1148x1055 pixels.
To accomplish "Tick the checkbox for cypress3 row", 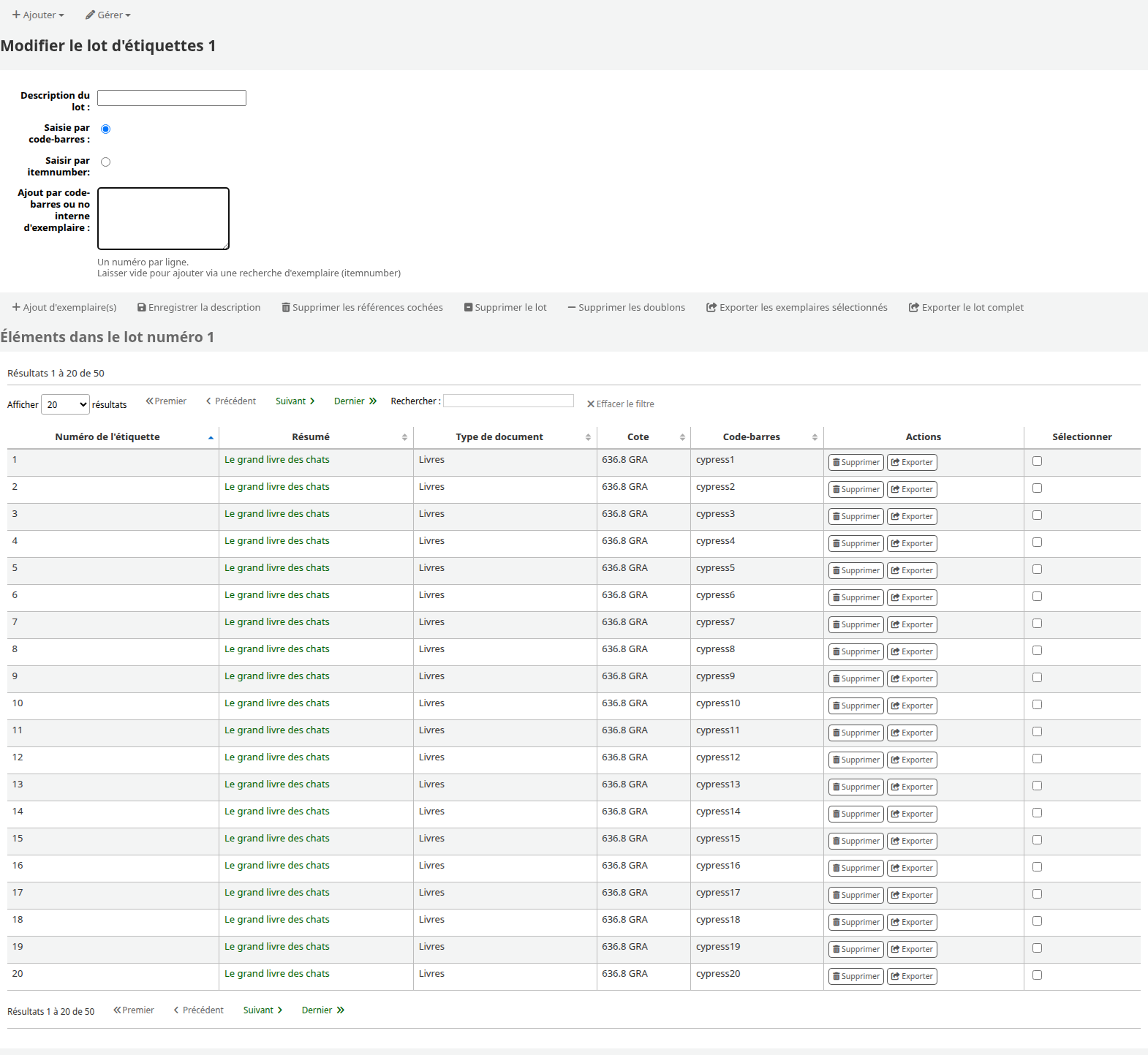I will coord(1037,515).
